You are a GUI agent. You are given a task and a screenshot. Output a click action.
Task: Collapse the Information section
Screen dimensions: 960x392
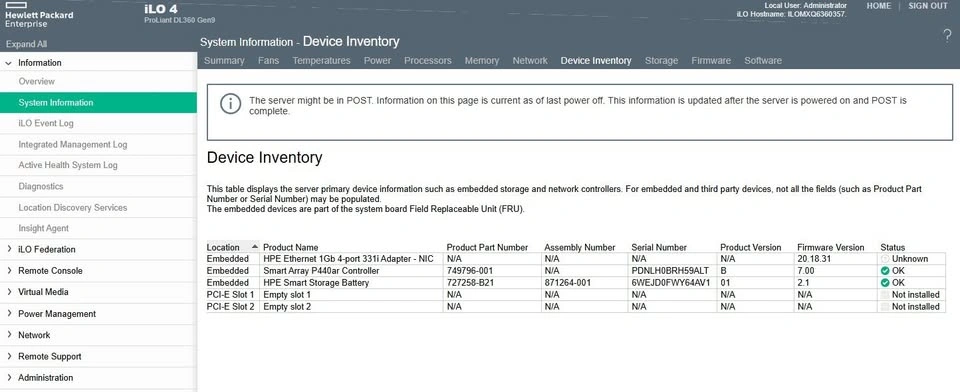pyautogui.click(x=9, y=62)
